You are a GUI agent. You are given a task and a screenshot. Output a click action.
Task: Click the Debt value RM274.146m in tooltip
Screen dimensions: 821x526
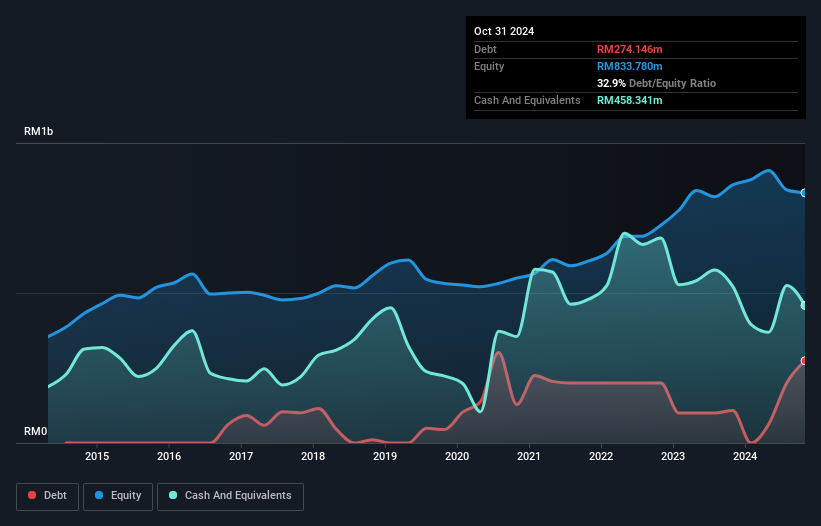tap(629, 49)
